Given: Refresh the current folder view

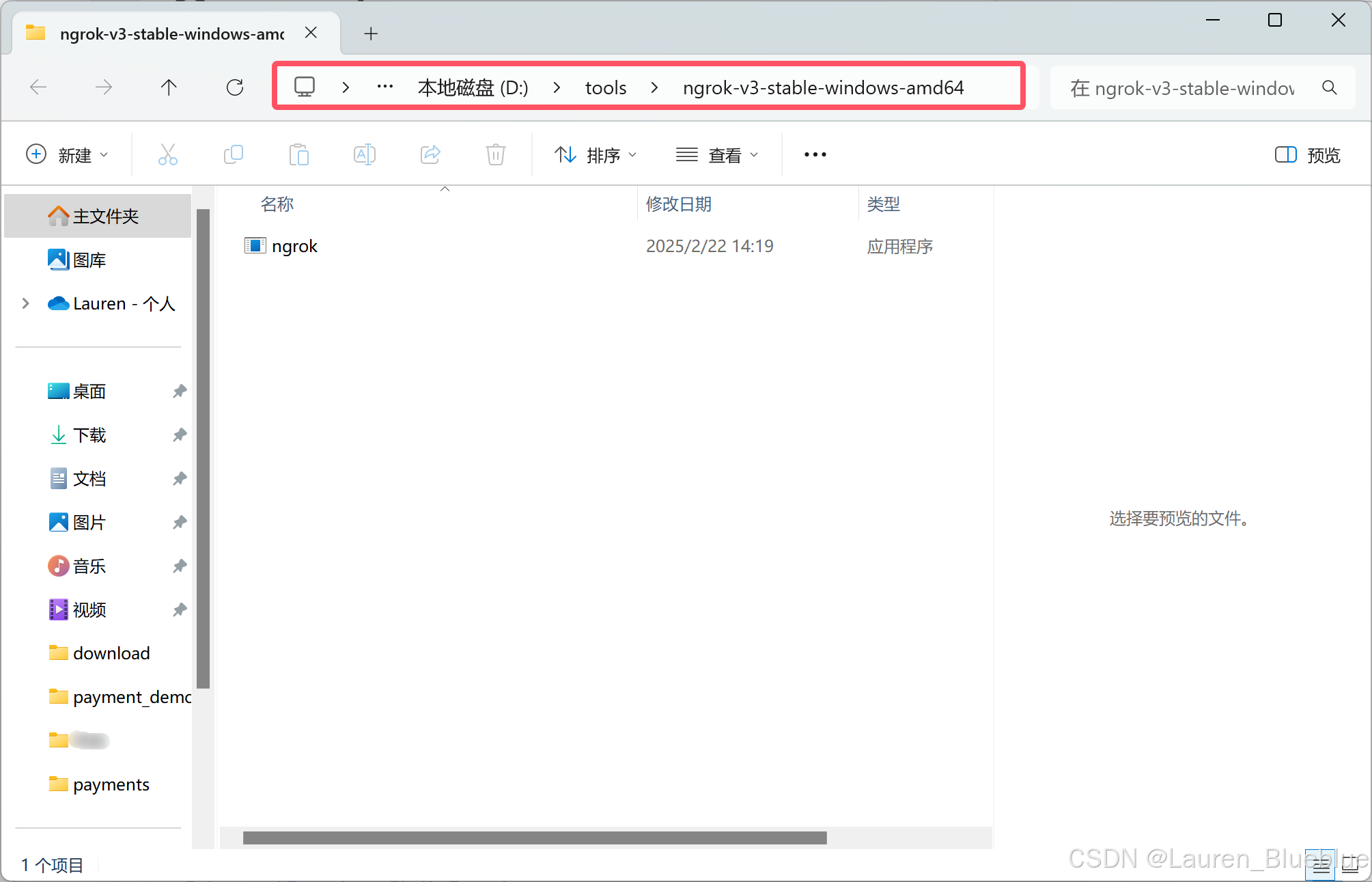Looking at the screenshot, I should click(x=235, y=87).
